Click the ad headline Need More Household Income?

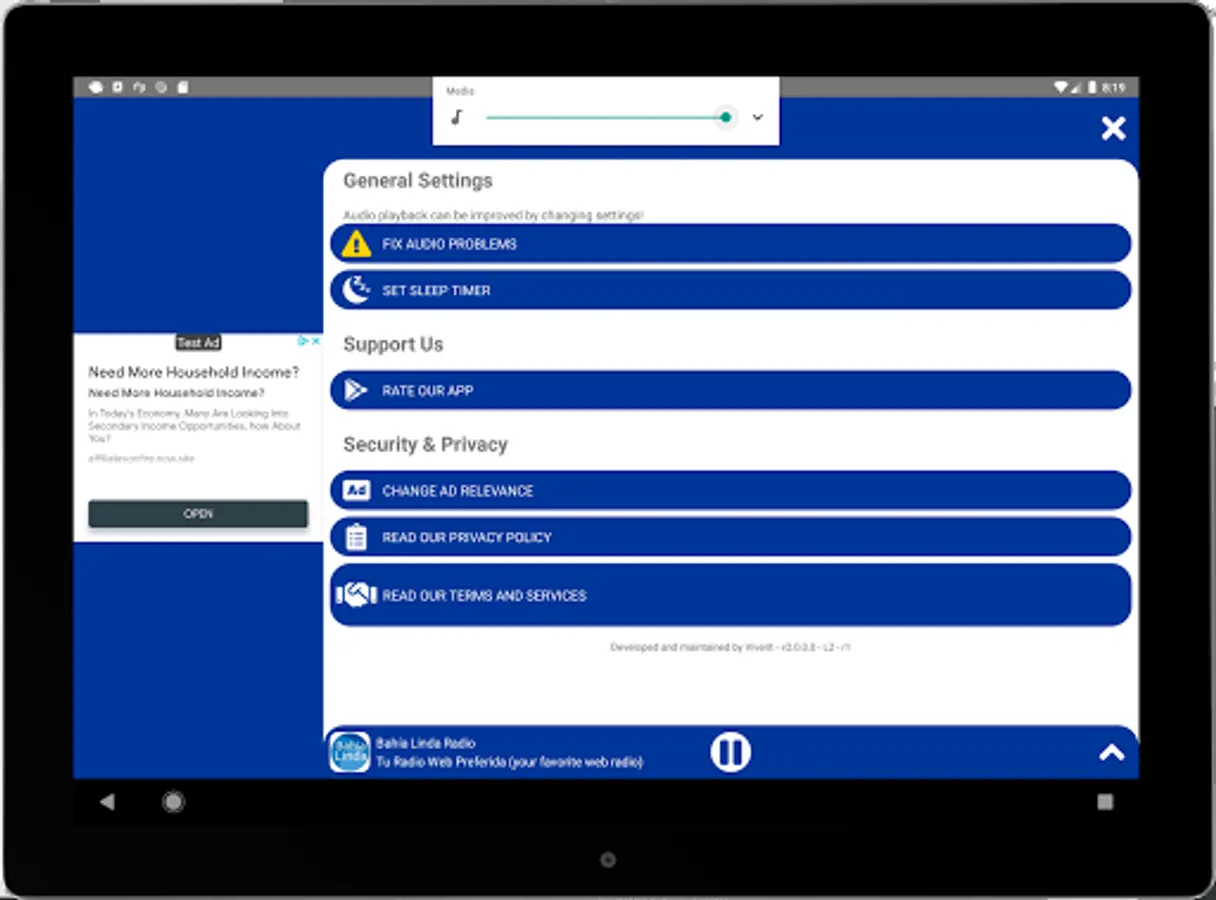[193, 372]
